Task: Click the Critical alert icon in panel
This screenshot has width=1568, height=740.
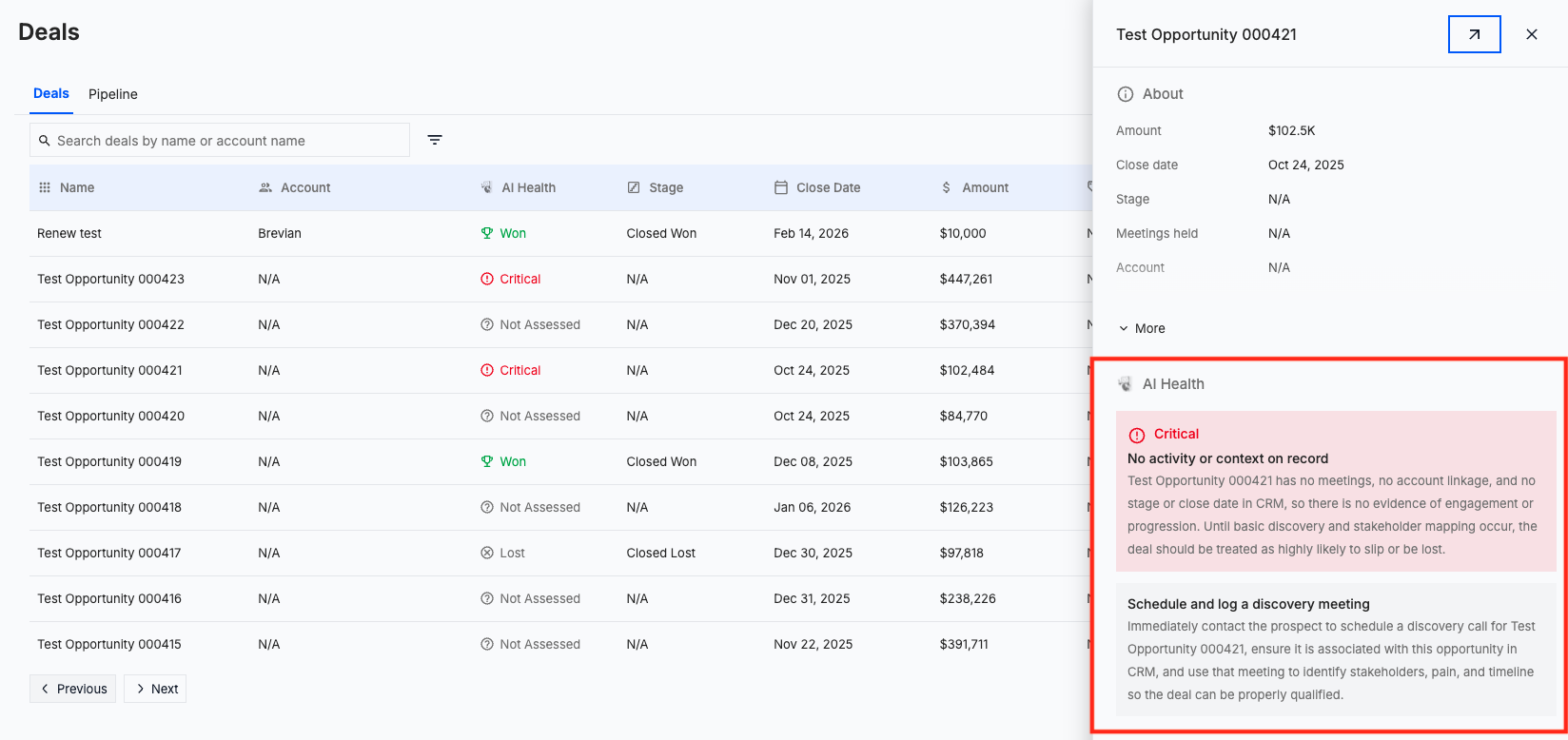Action: click(1137, 435)
